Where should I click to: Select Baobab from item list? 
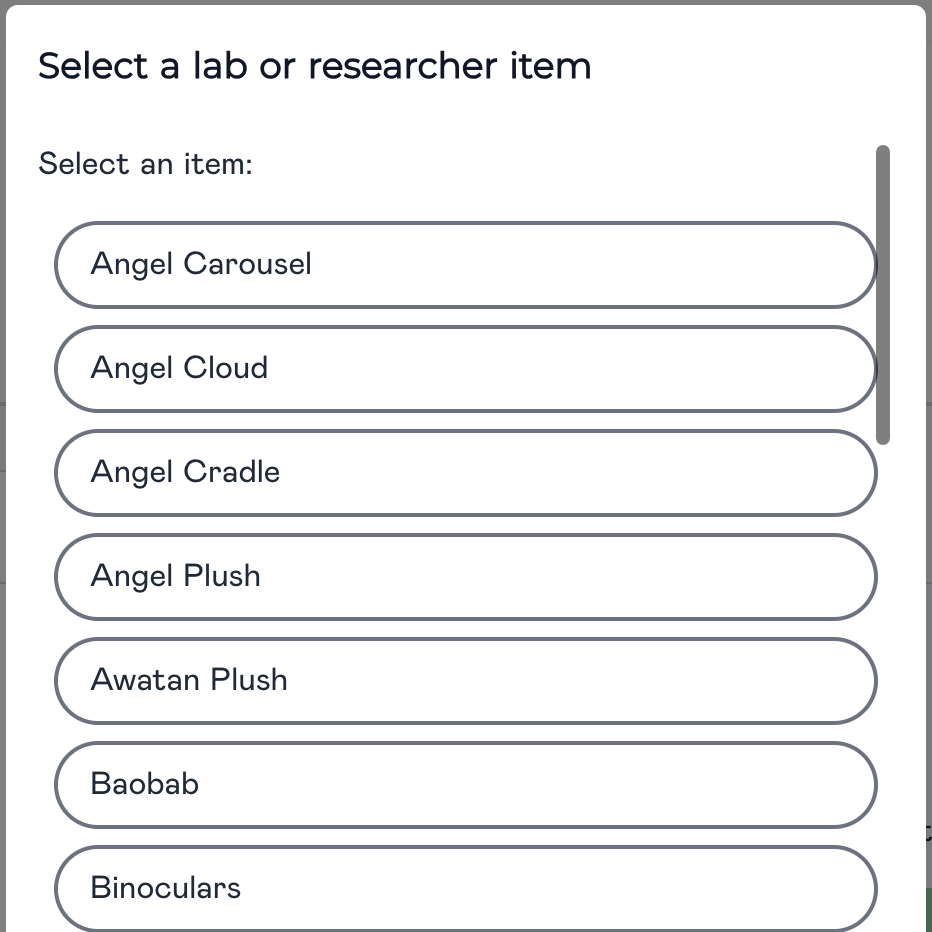pyautogui.click(x=465, y=785)
